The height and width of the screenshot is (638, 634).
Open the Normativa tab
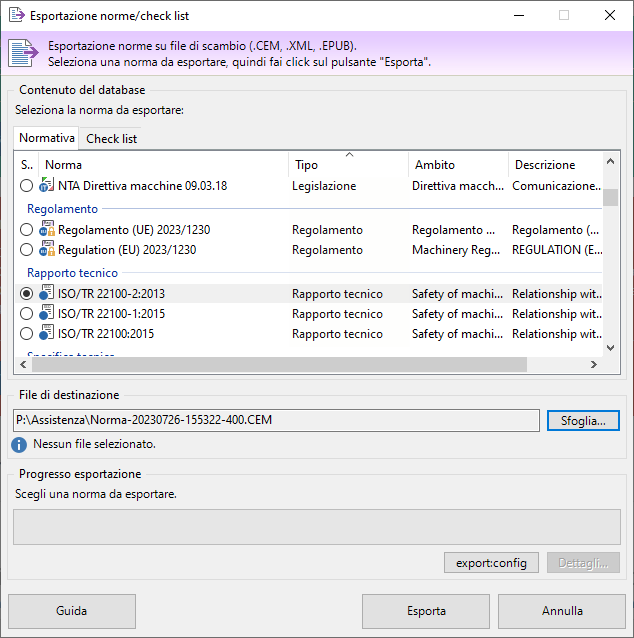click(47, 138)
